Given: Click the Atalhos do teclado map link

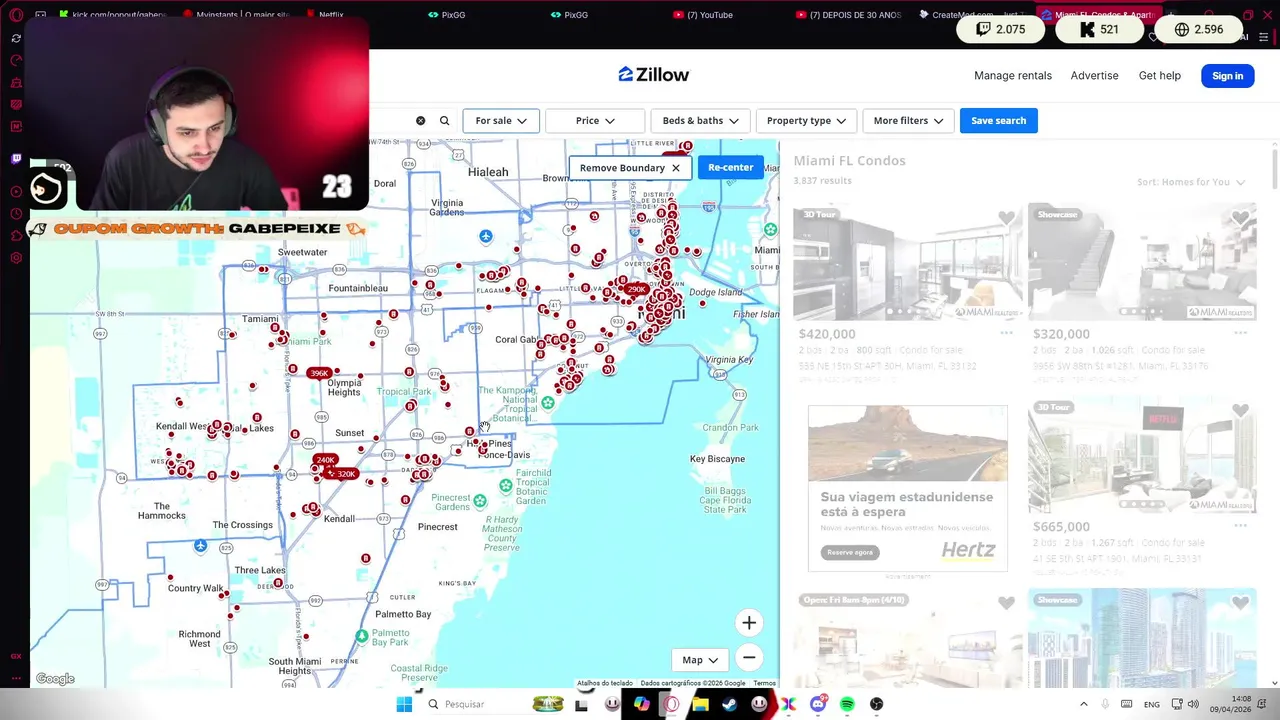Looking at the screenshot, I should click(x=605, y=683).
